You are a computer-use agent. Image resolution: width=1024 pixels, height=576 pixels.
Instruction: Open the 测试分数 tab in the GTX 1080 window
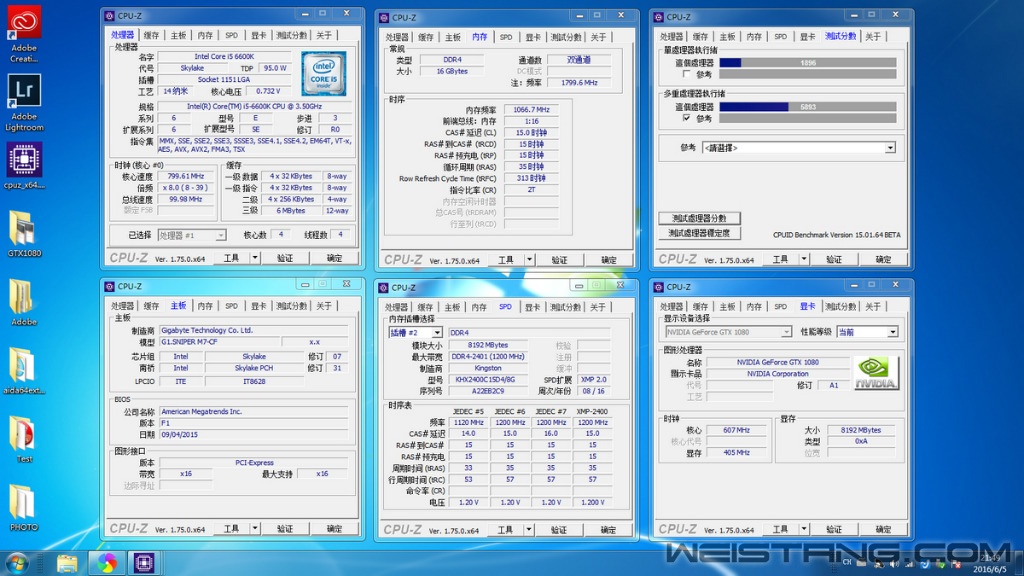[840, 306]
